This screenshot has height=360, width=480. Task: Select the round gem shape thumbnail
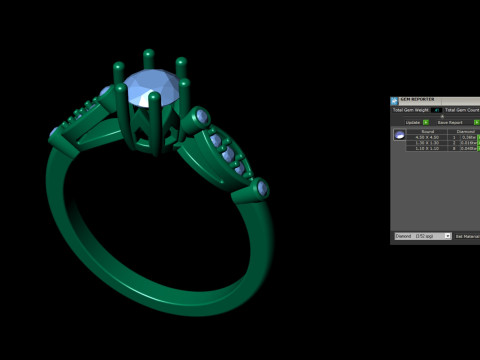[399, 135]
